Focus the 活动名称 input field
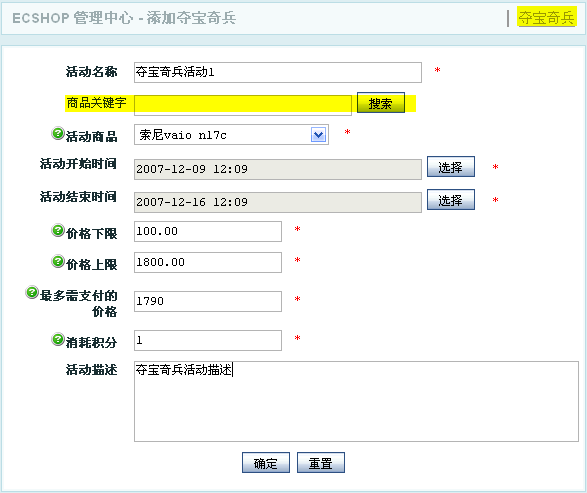Image resolution: width=587 pixels, height=493 pixels. click(278, 72)
